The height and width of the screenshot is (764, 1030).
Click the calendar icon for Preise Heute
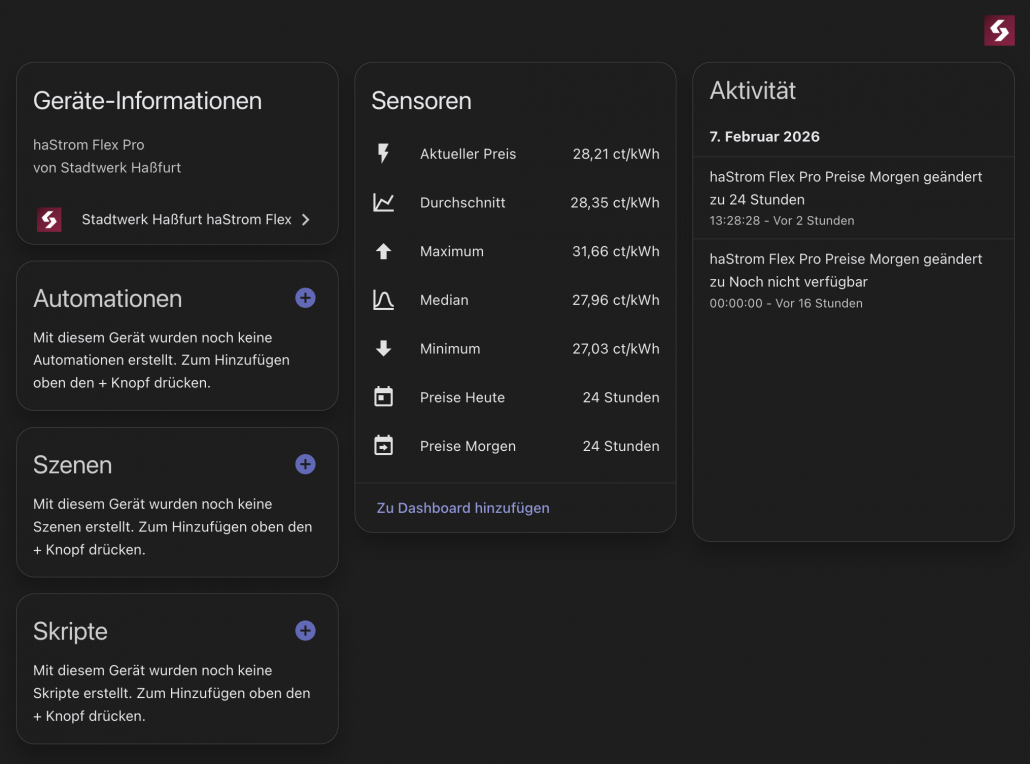coord(383,398)
